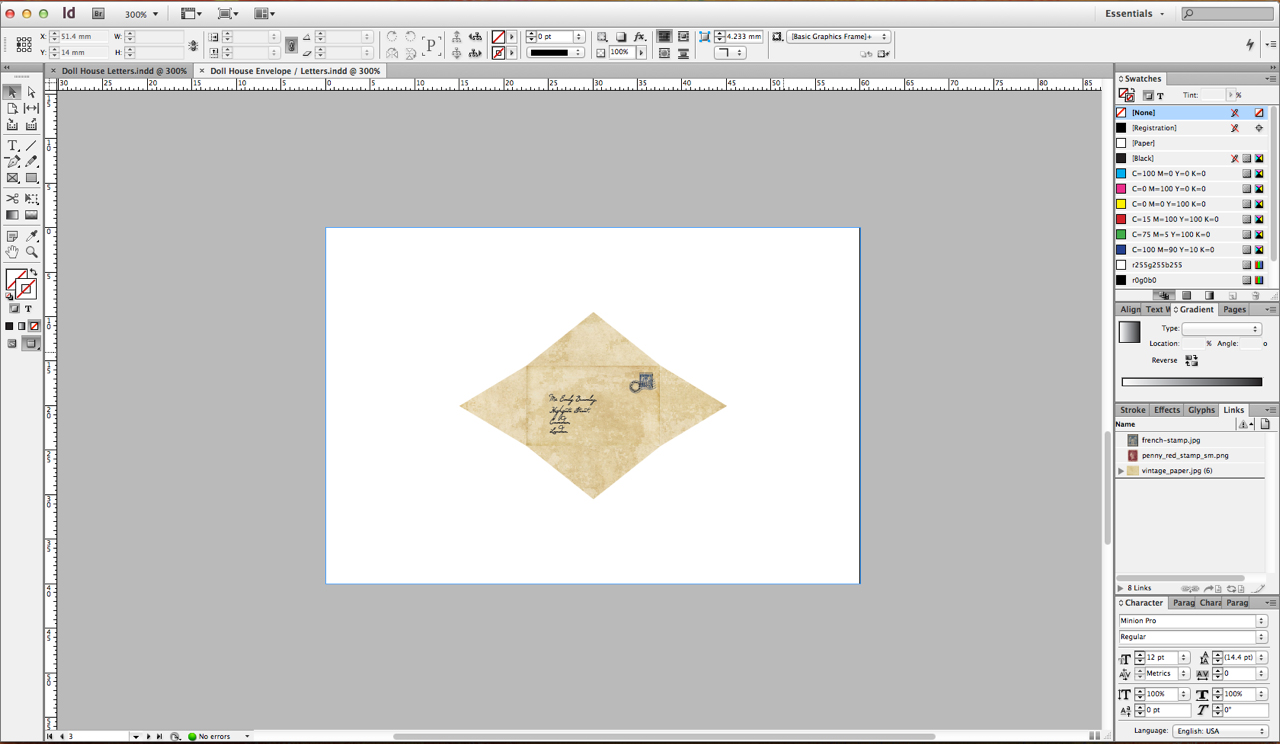The height and width of the screenshot is (744, 1280).
Task: Click the reference point locator grid
Action: click(x=24, y=44)
